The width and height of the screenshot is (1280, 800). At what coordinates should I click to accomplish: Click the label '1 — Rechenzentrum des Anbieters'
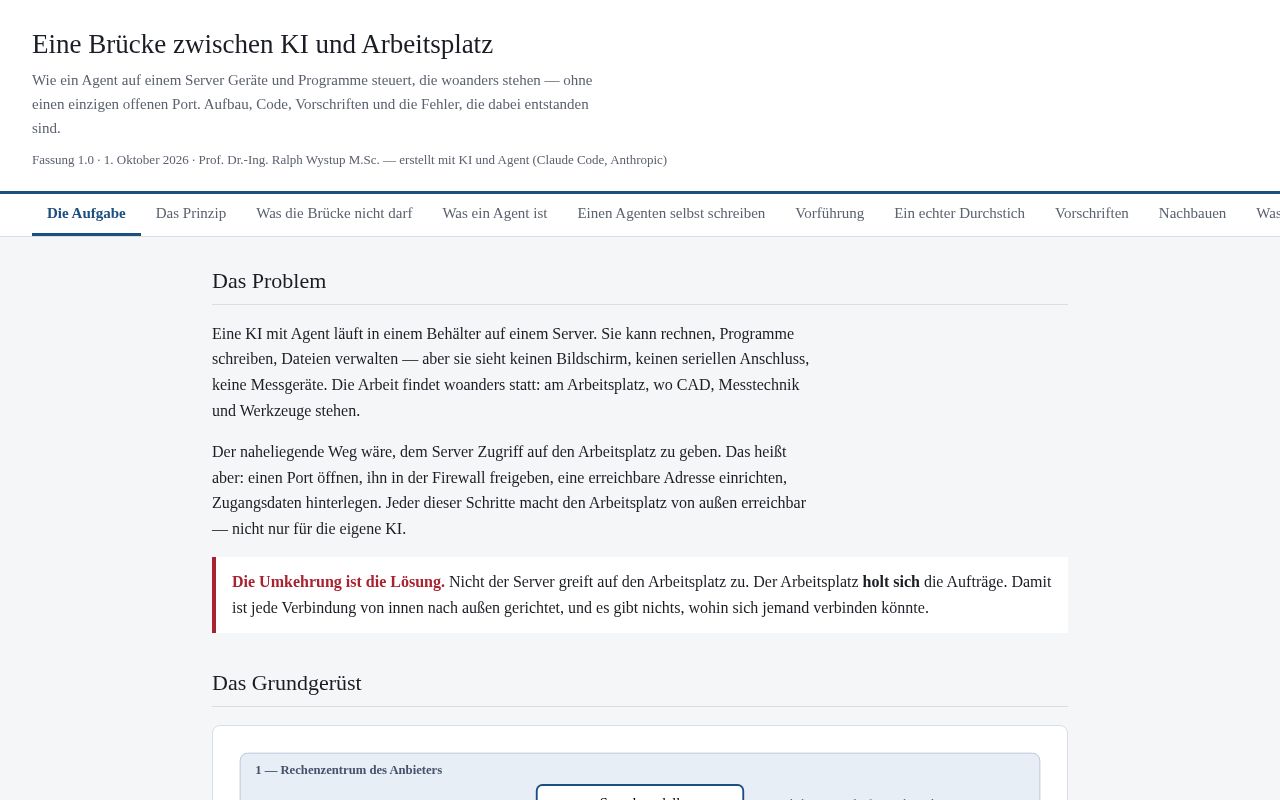[x=348, y=770]
